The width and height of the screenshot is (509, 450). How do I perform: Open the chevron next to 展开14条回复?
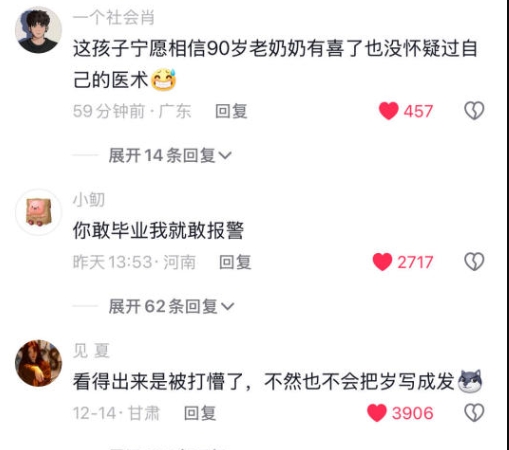[x=225, y=156]
